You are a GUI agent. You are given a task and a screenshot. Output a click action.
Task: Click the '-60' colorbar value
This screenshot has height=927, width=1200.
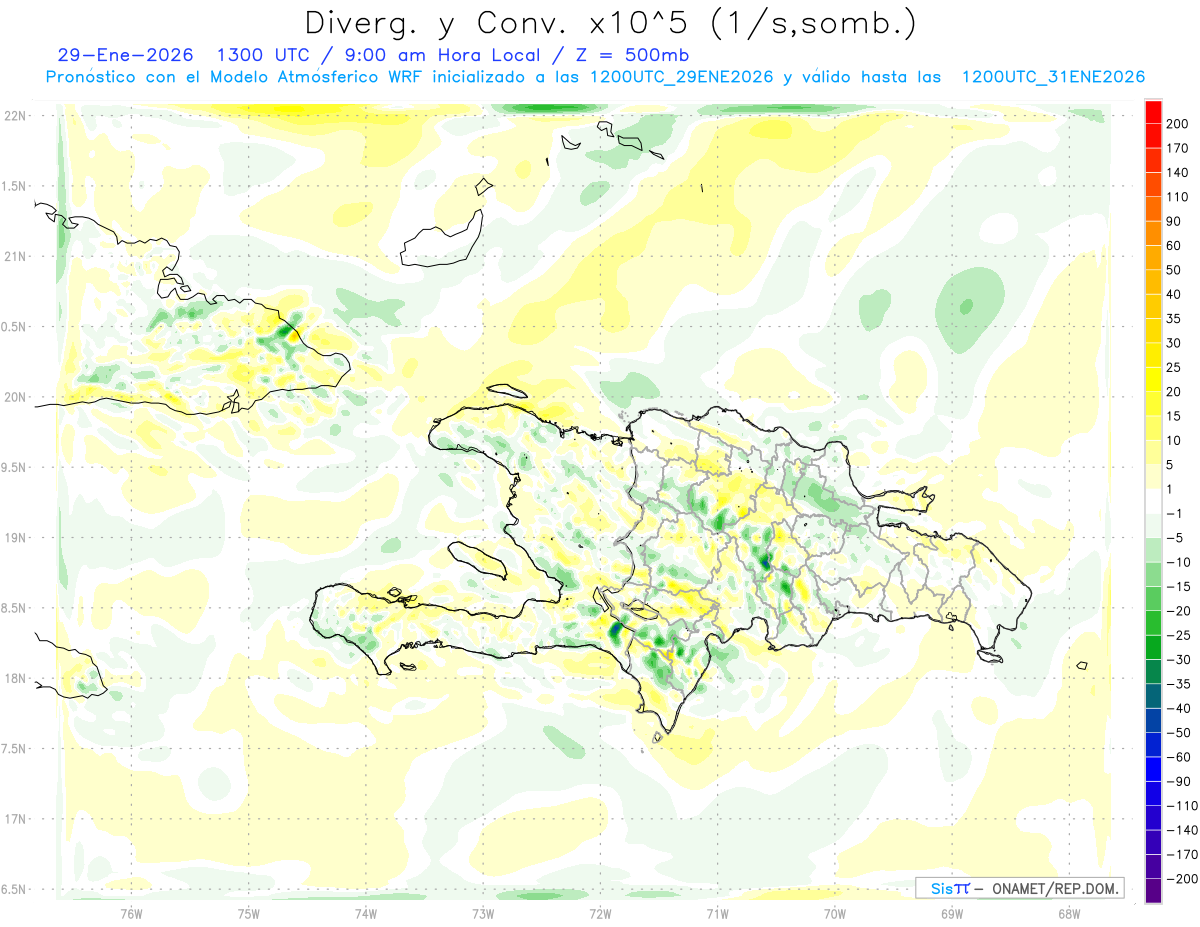pos(1179,757)
